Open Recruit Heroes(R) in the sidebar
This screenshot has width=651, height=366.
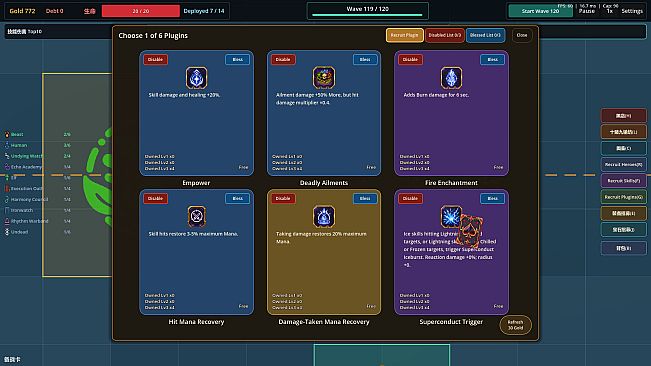(x=624, y=164)
